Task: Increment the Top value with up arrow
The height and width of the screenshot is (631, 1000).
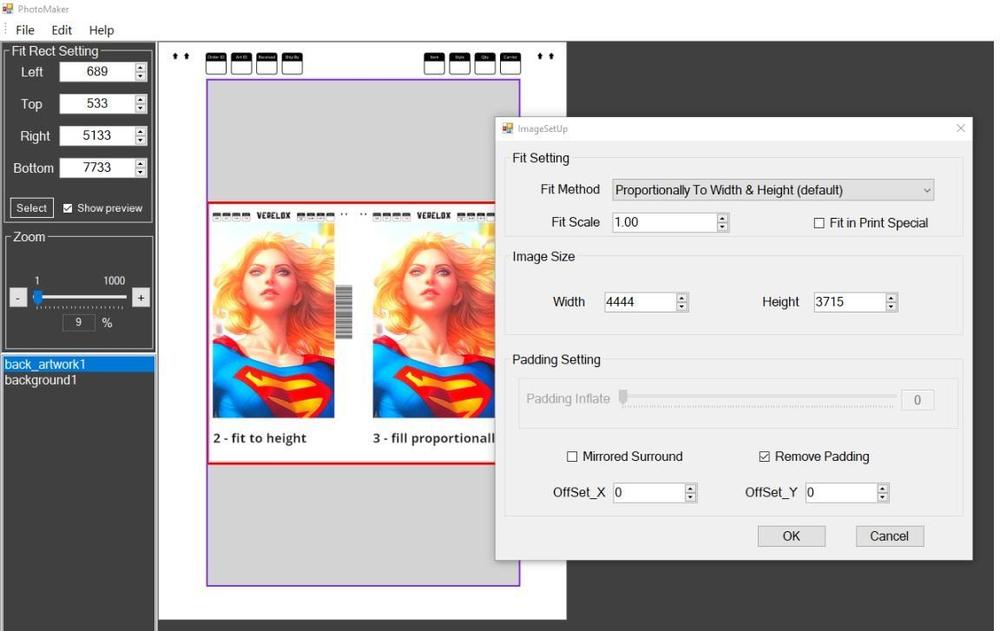Action: point(141,99)
